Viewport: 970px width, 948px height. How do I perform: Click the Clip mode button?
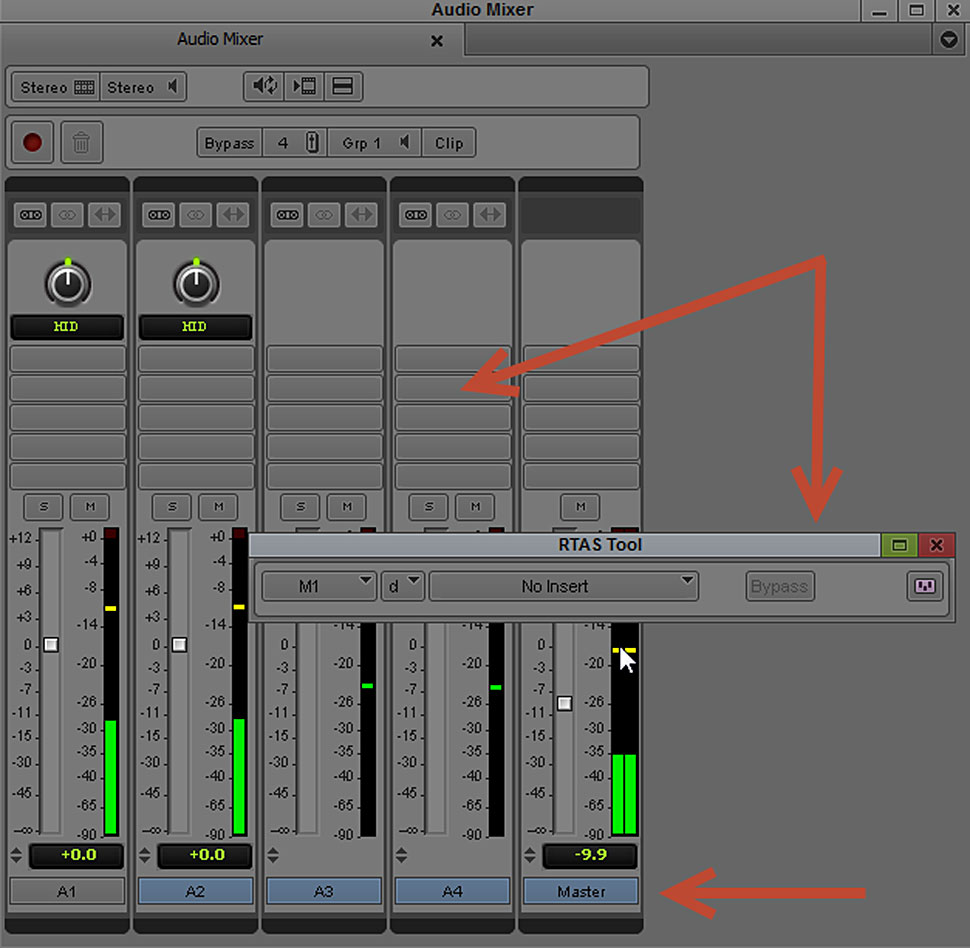[x=448, y=143]
